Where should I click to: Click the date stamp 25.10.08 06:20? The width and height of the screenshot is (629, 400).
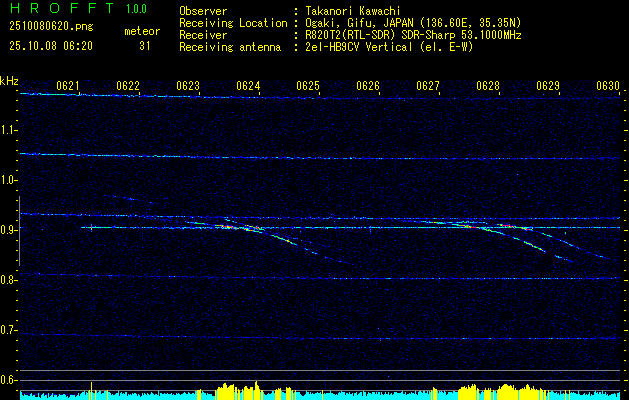[x=51, y=46]
